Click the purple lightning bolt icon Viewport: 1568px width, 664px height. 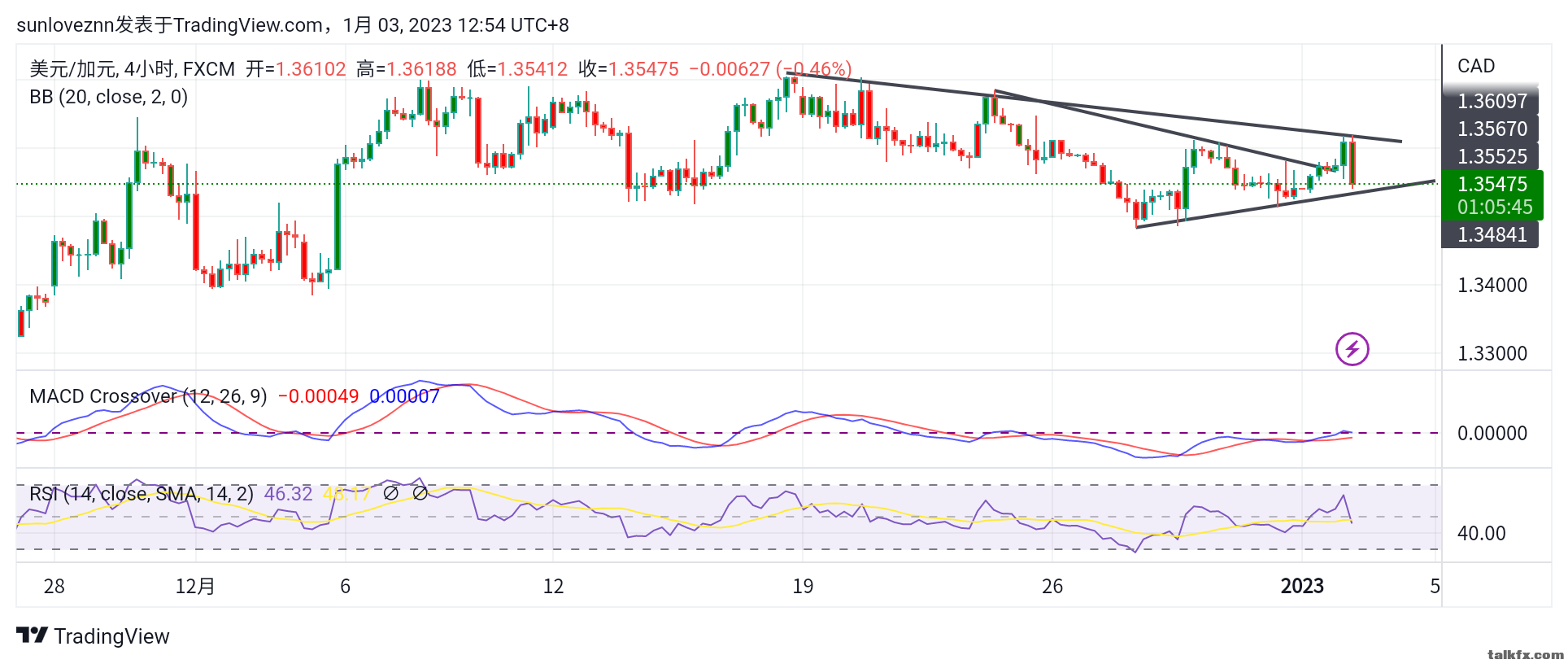pyautogui.click(x=1352, y=349)
